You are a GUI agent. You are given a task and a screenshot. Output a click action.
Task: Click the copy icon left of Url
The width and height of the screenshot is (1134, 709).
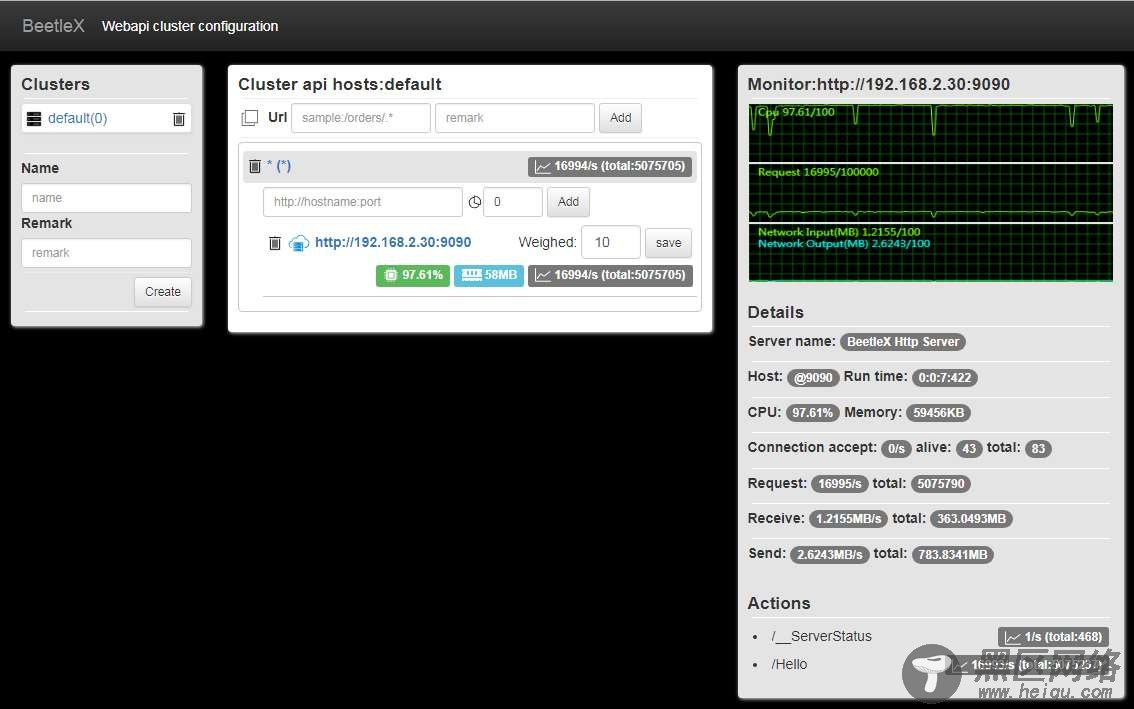(x=250, y=117)
